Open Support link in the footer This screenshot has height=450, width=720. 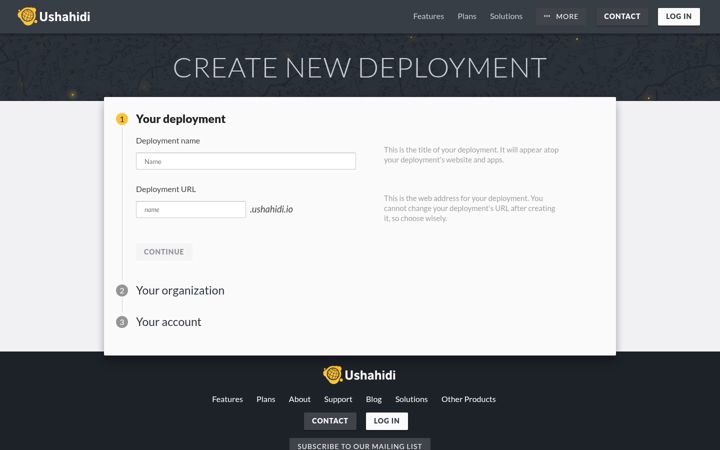(338, 399)
